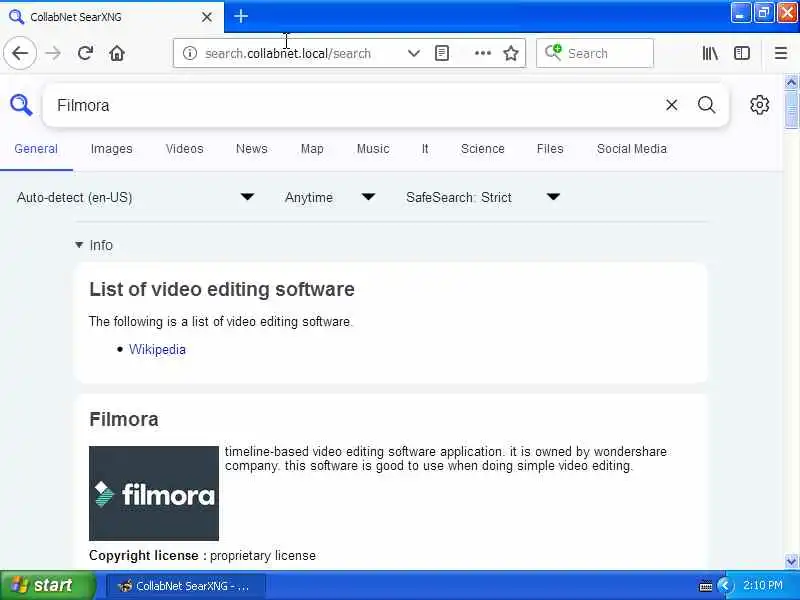Click the 2:10 PM taskbar clock

(763, 585)
